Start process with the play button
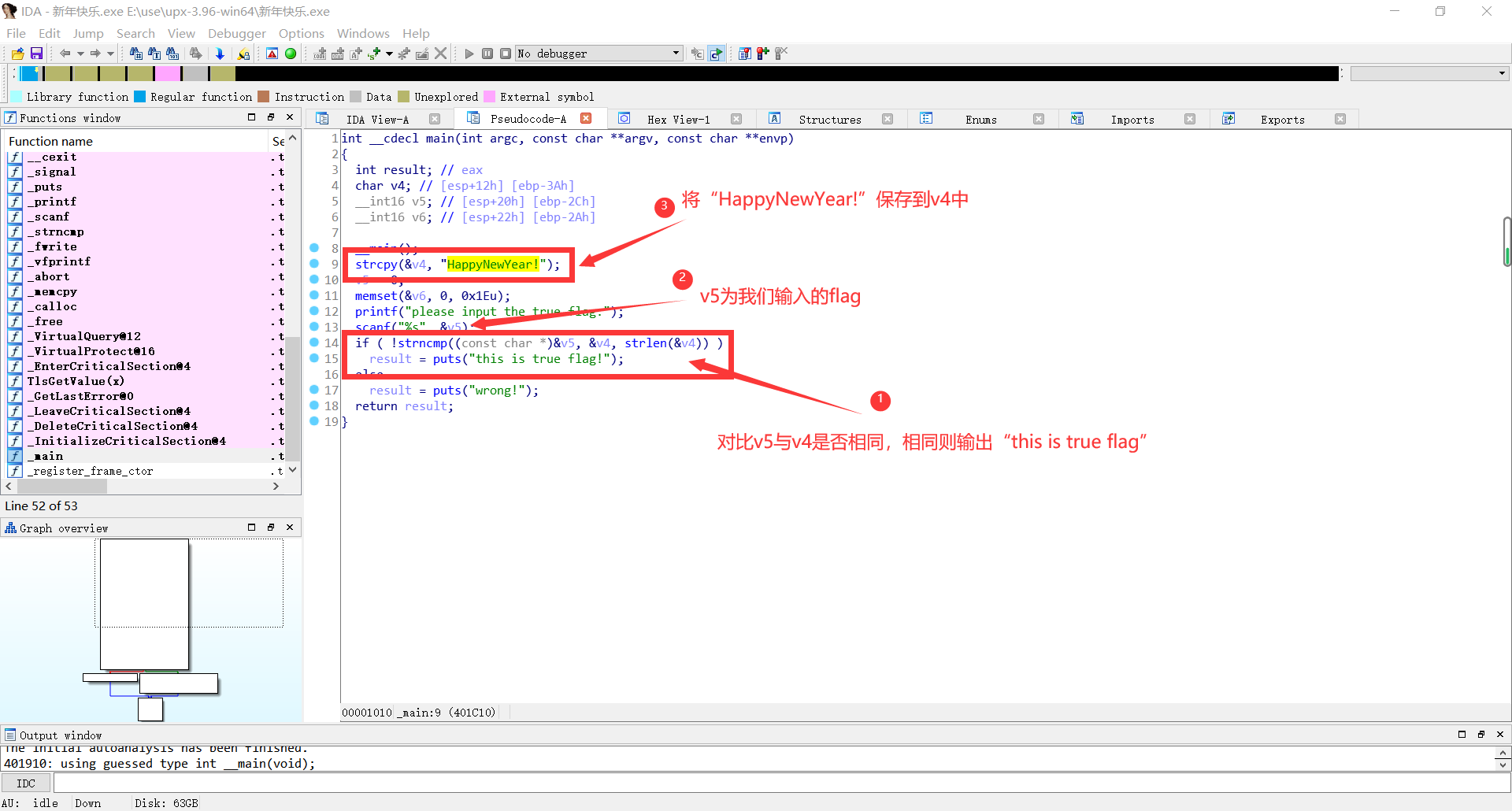 click(469, 54)
